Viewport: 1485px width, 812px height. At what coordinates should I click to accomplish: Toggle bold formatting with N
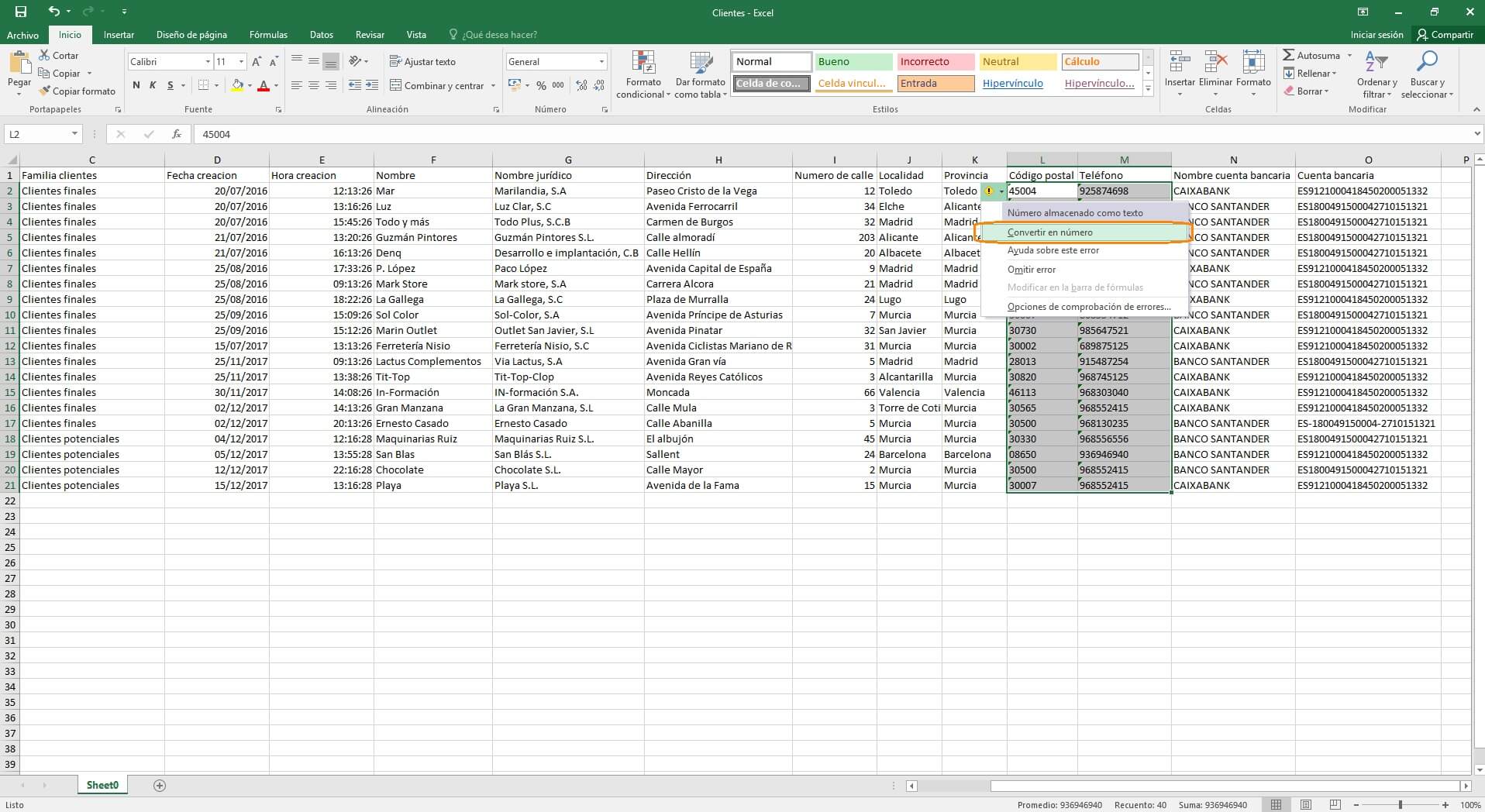point(136,85)
